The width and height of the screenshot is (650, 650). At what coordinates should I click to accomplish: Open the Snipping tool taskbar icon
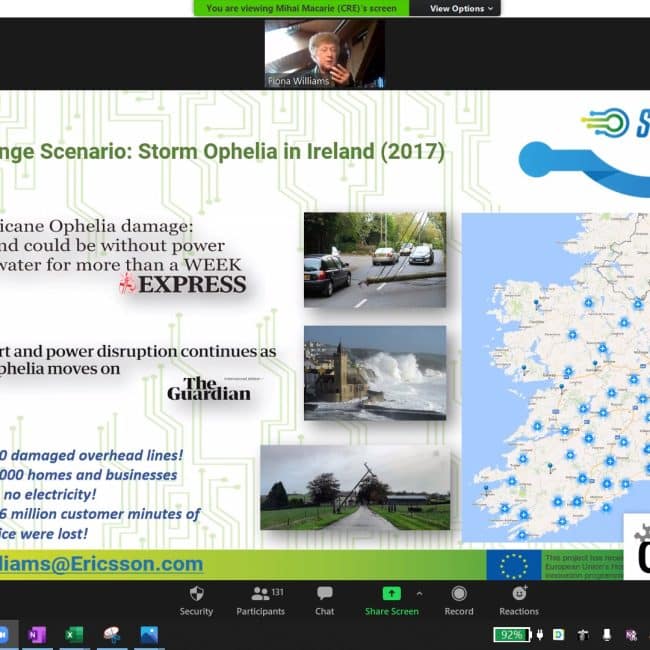(x=112, y=634)
